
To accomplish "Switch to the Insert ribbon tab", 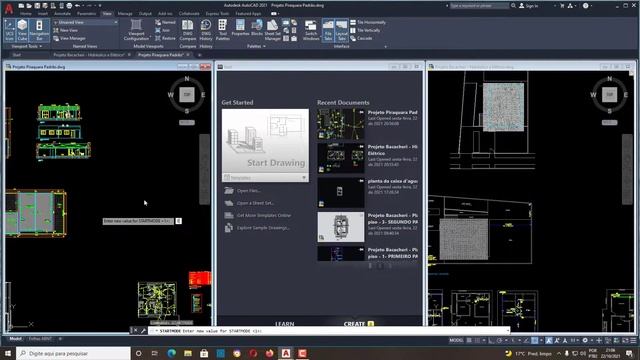I will click(x=42, y=13).
